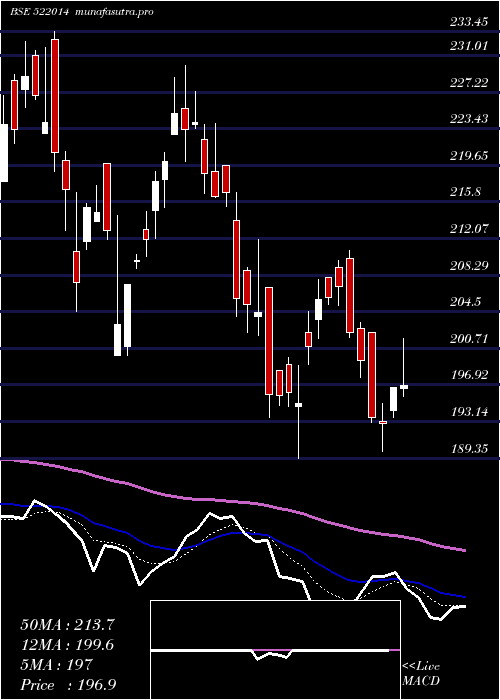Image resolution: width=500 pixels, height=700 pixels.
Task: Click the 231.01 price axis label
Action: 467,45
